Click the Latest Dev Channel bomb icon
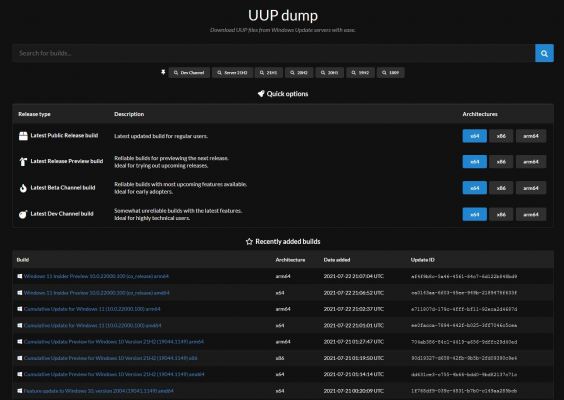Image resolution: width=564 pixels, height=400 pixels. tap(23, 214)
